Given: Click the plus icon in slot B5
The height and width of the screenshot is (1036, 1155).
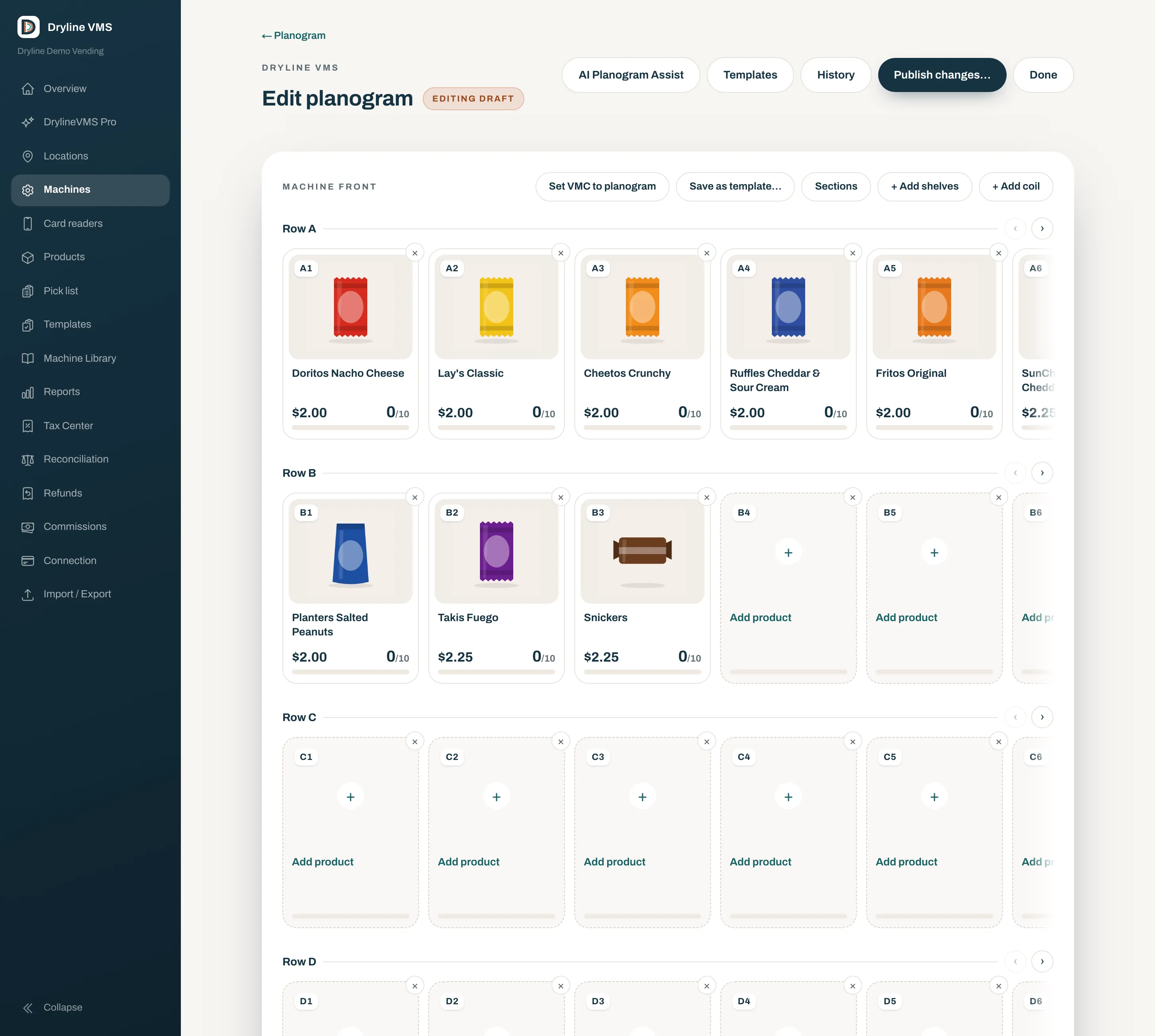Looking at the screenshot, I should pos(934,552).
